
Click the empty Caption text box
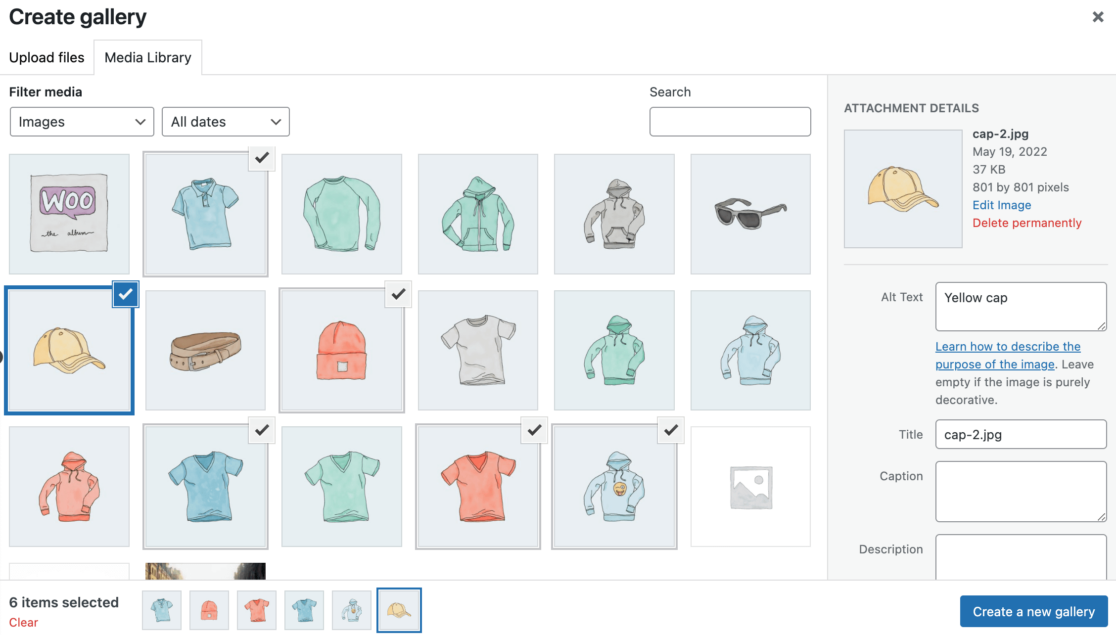(1020, 491)
